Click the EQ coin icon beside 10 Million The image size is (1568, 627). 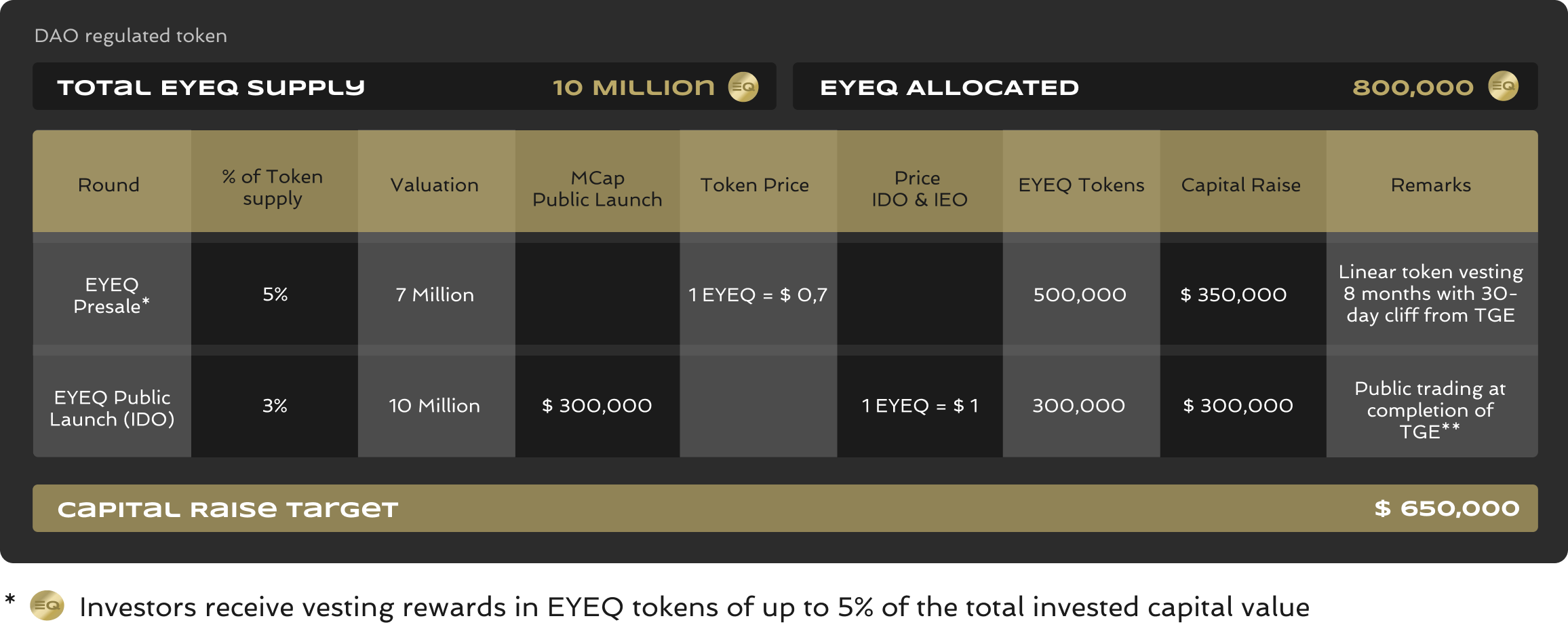point(743,87)
